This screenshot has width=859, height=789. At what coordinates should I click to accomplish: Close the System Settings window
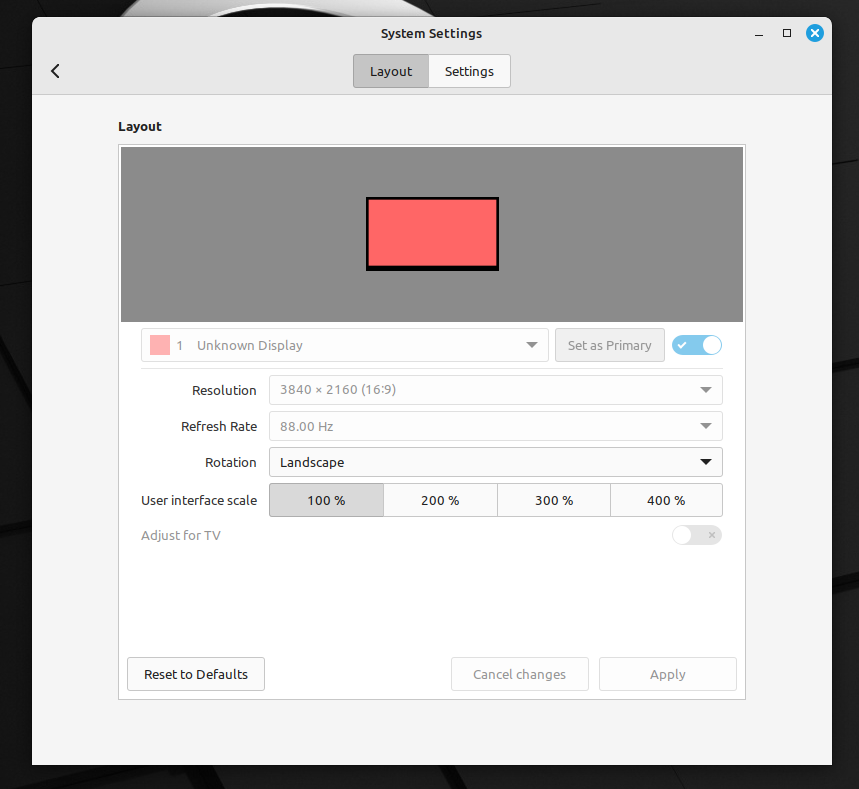click(x=815, y=33)
